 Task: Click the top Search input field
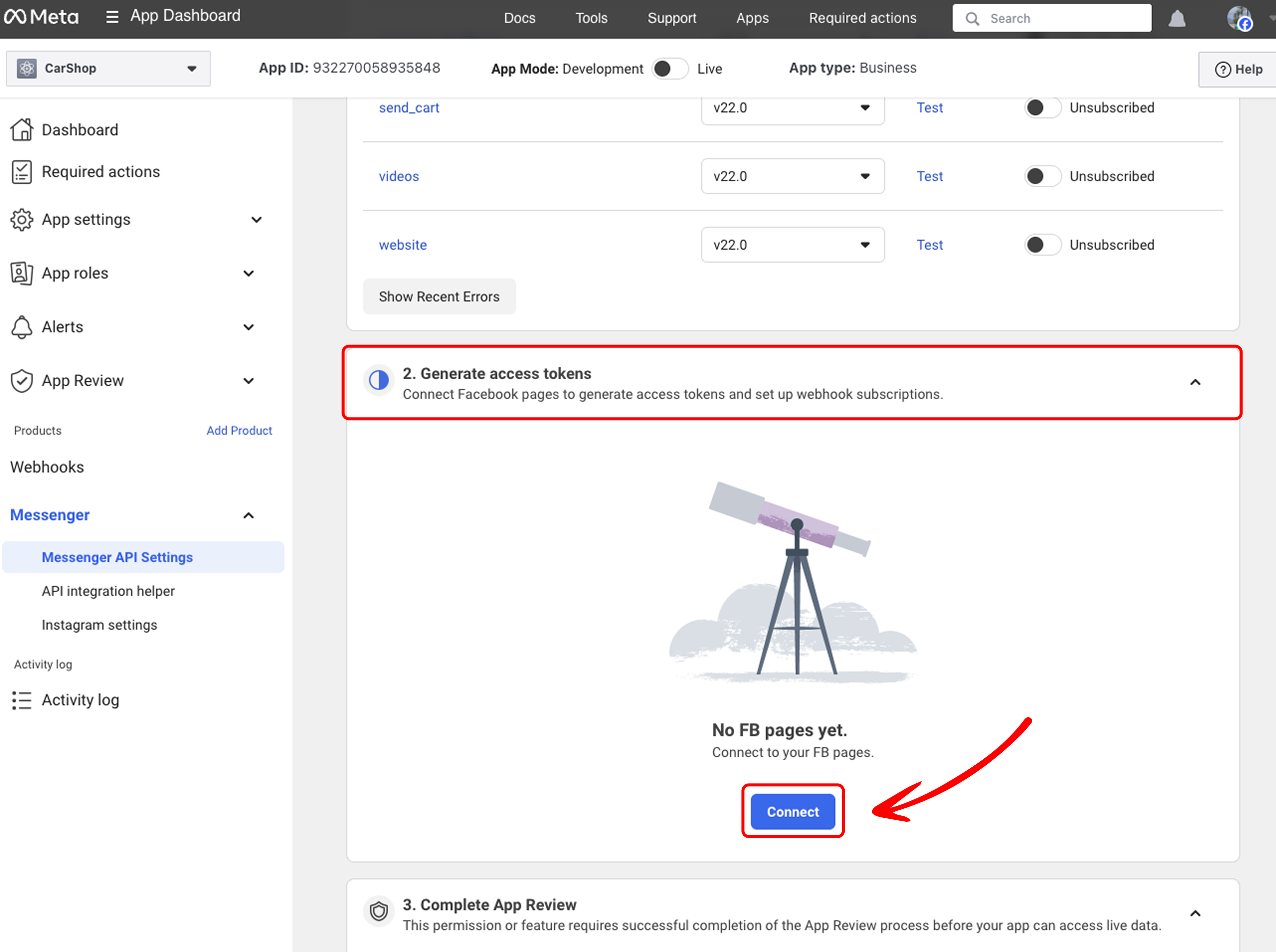coord(1052,19)
